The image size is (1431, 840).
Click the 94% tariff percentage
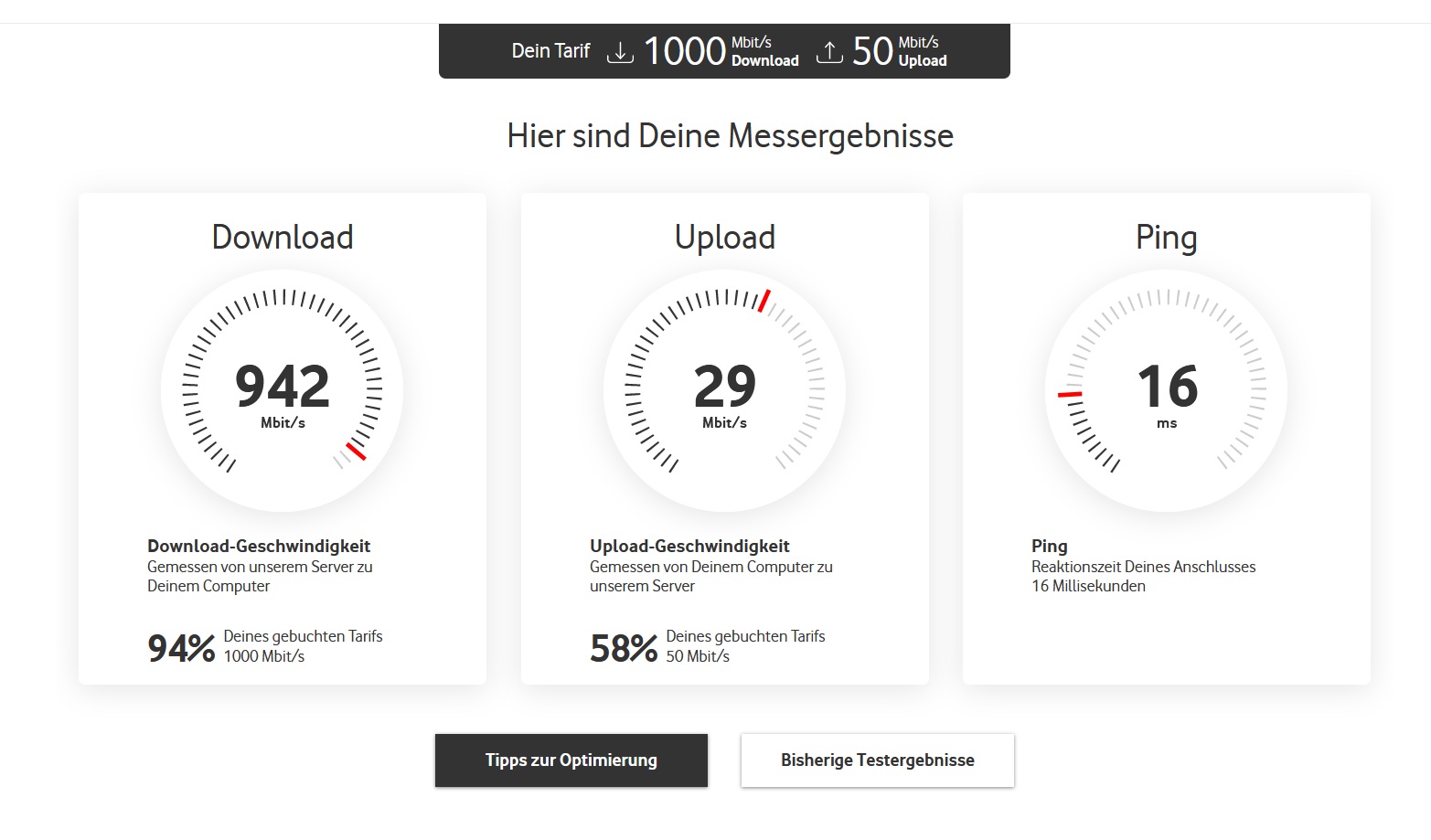pyautogui.click(x=179, y=646)
